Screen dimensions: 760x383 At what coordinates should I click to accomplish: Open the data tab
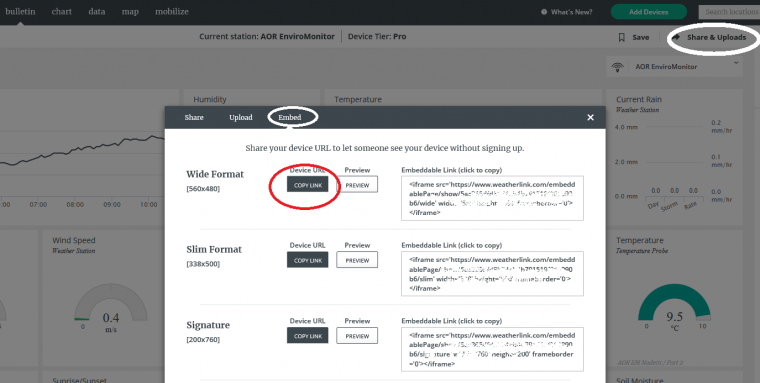click(x=97, y=12)
